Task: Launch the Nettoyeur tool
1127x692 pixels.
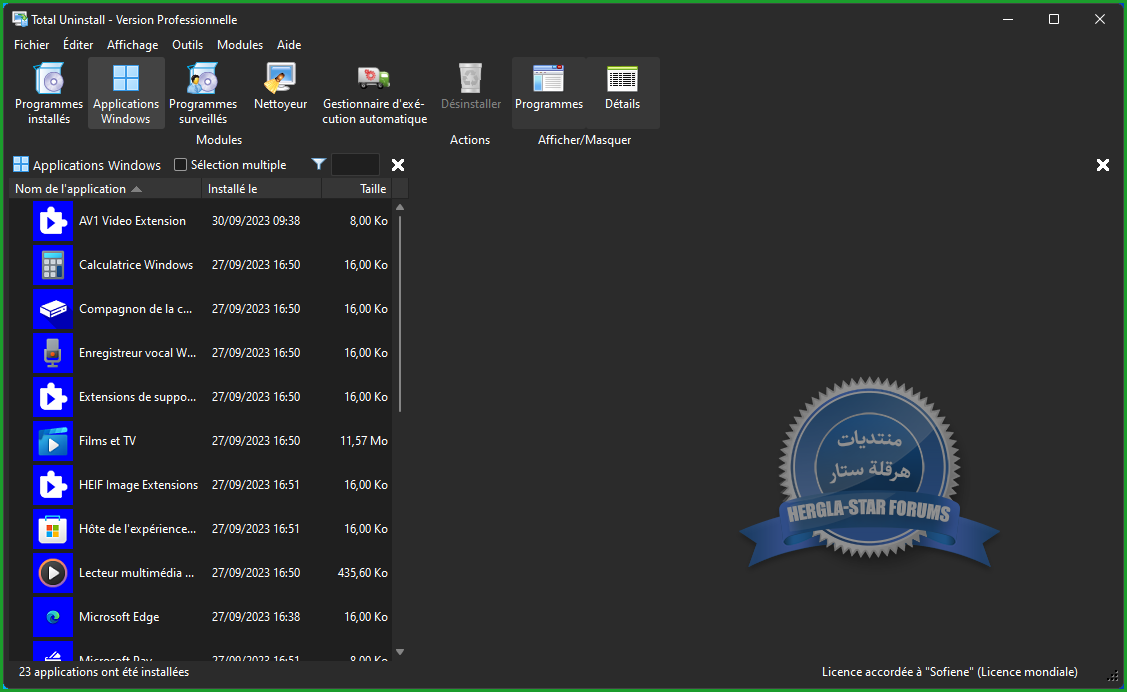Action: (280, 88)
